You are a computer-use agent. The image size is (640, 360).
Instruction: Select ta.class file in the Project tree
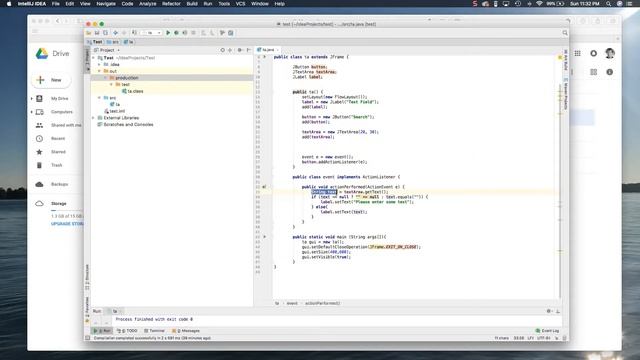[x=133, y=91]
